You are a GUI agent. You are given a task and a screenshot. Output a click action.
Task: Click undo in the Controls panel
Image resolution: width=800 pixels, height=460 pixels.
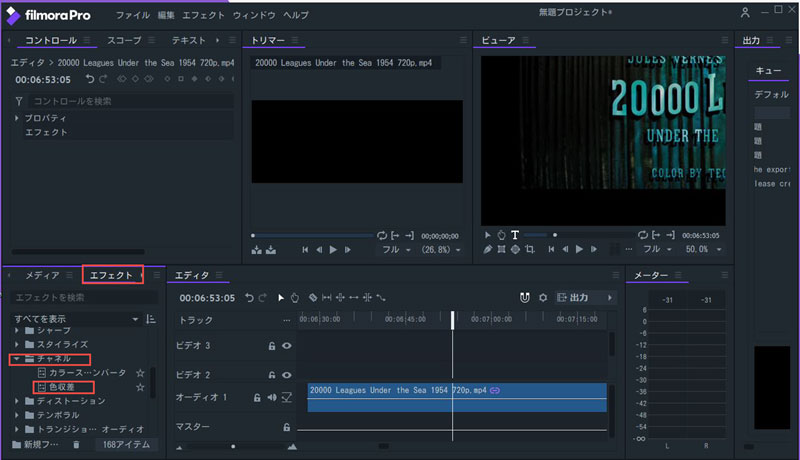pyautogui.click(x=90, y=79)
